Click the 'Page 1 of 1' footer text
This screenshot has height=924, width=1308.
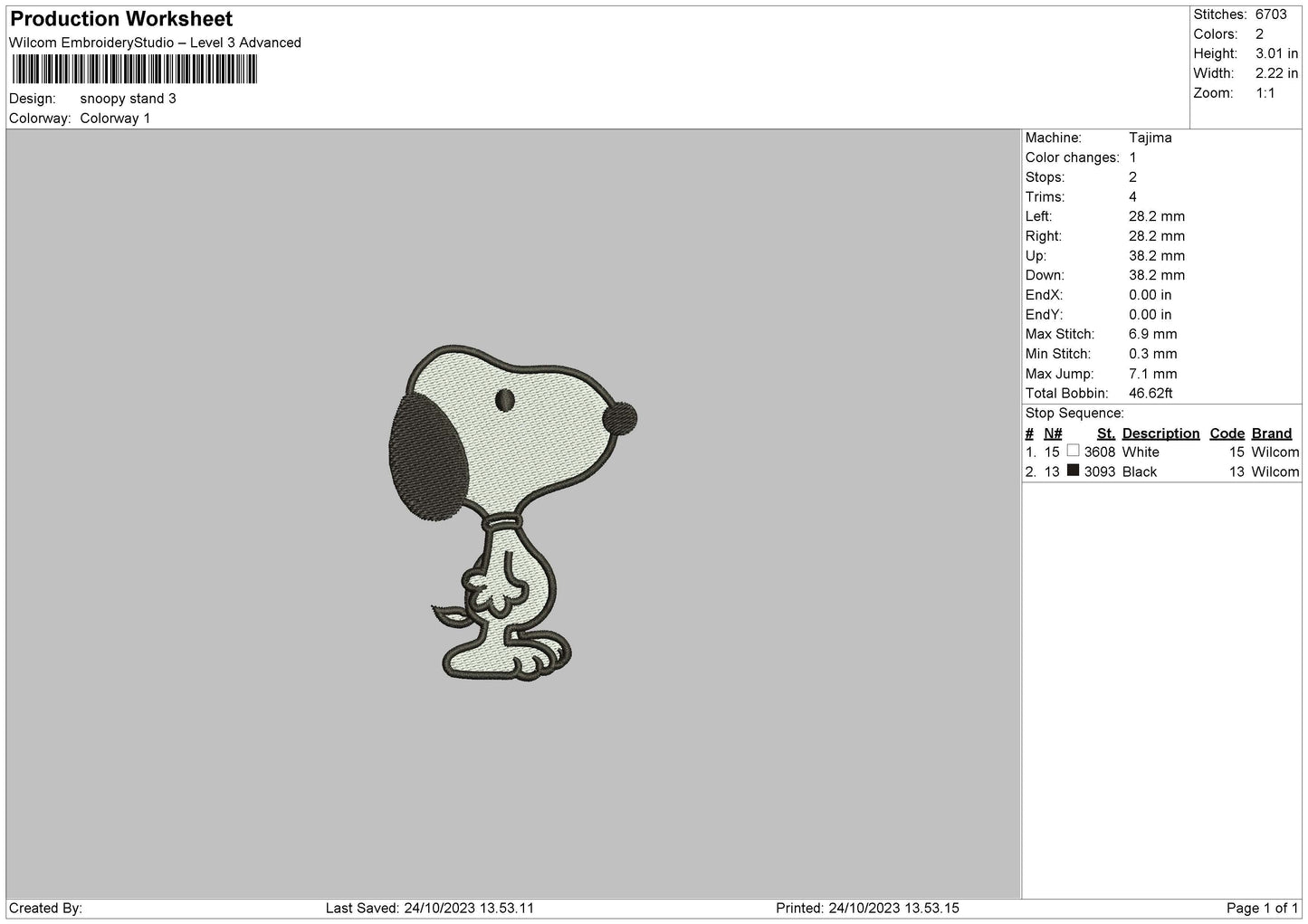[x=1263, y=909]
